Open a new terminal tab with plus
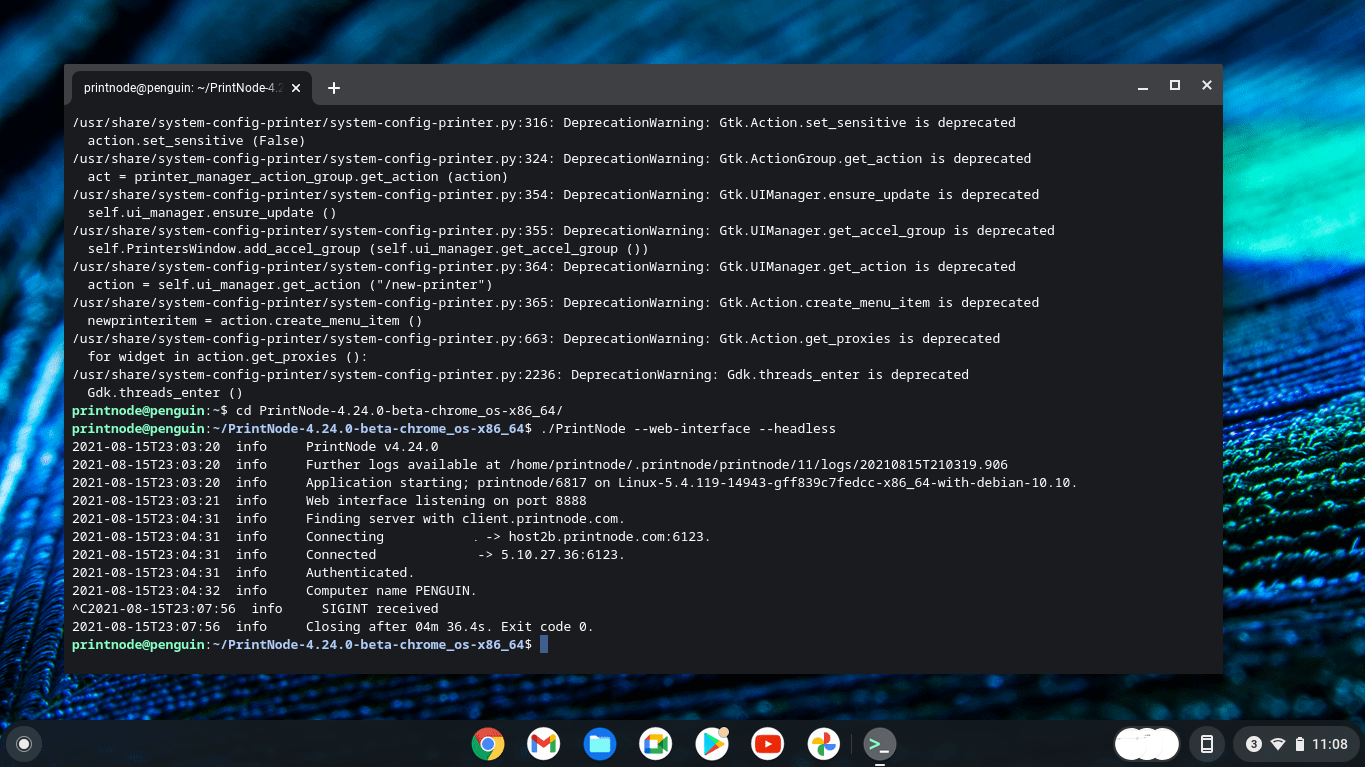This screenshot has width=1365, height=767. (334, 88)
